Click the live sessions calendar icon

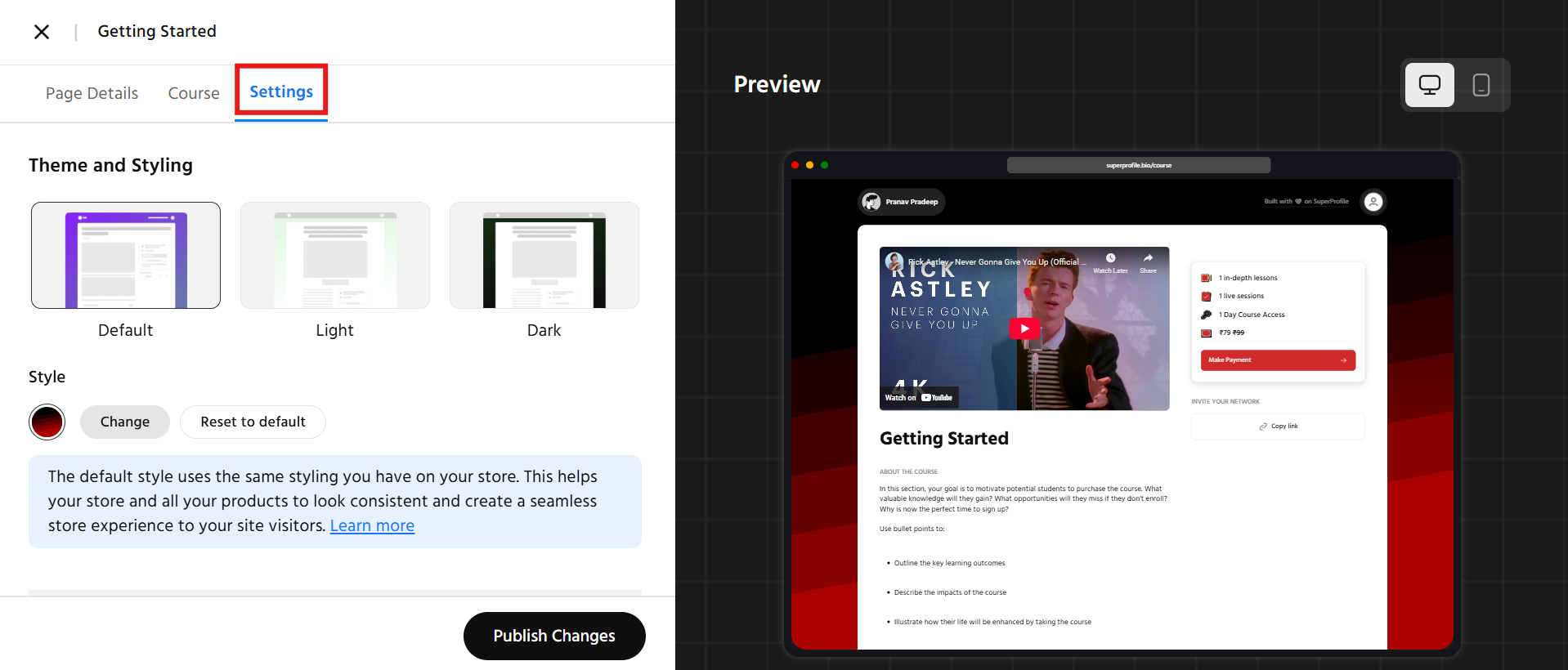tap(1206, 297)
